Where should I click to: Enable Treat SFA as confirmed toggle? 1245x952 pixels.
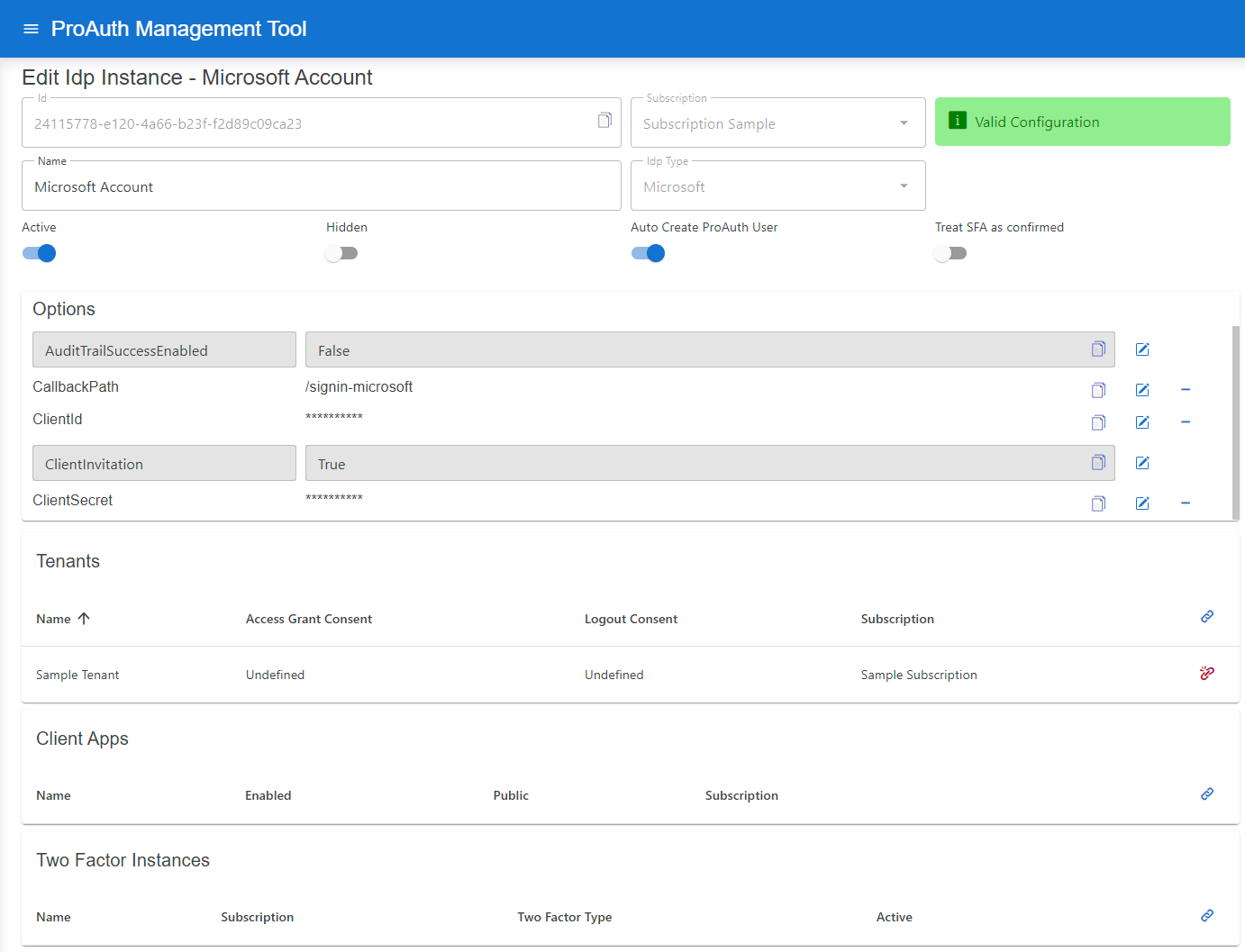pyautogui.click(x=950, y=253)
